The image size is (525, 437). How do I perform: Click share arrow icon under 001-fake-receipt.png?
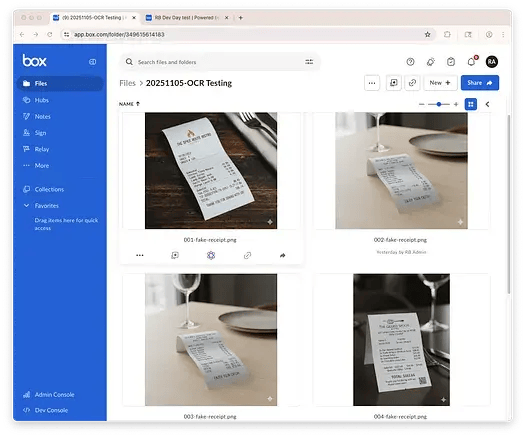point(283,256)
